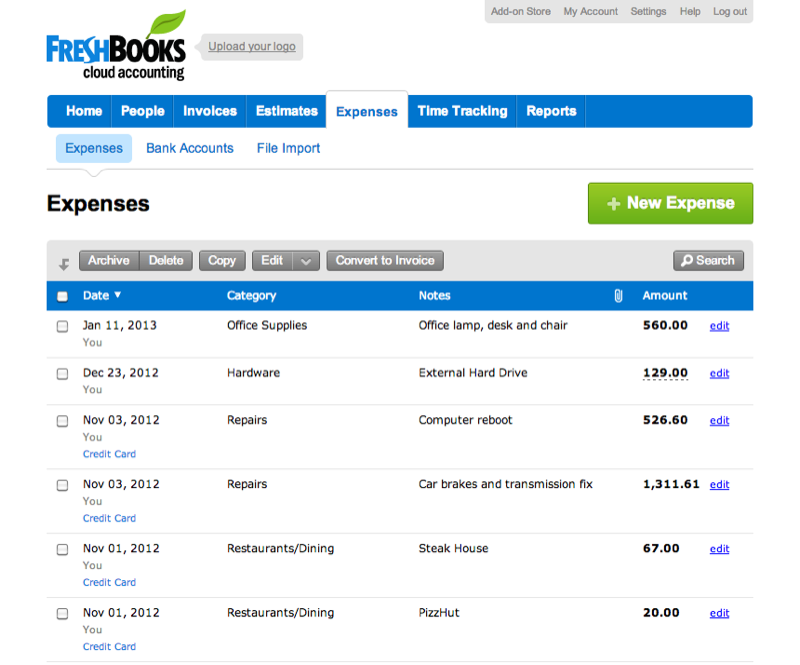Edit the Computer reboot expense
Viewport: 800px width, 665px height.
[x=719, y=420]
